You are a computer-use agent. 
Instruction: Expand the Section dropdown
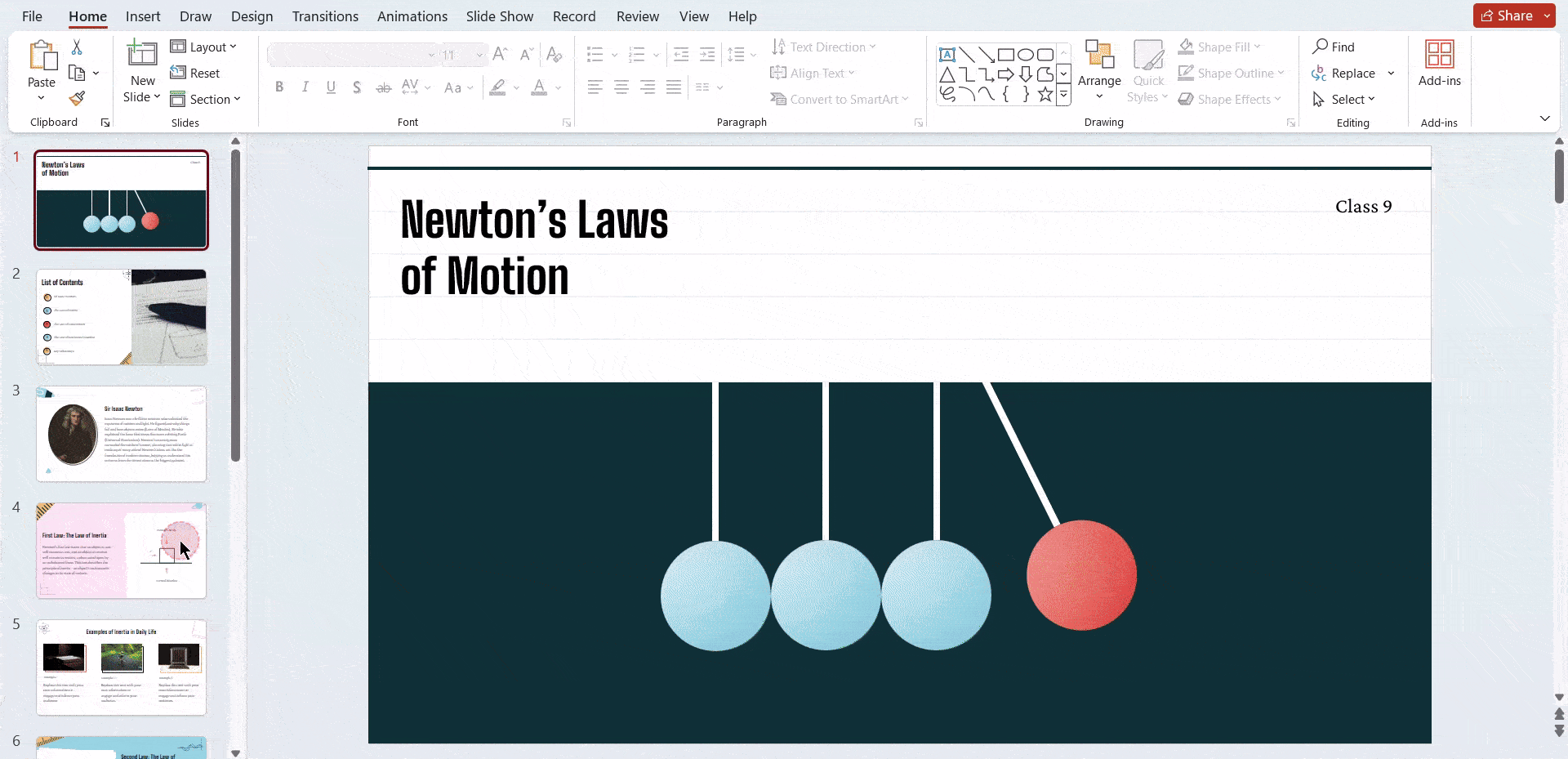pos(205,99)
